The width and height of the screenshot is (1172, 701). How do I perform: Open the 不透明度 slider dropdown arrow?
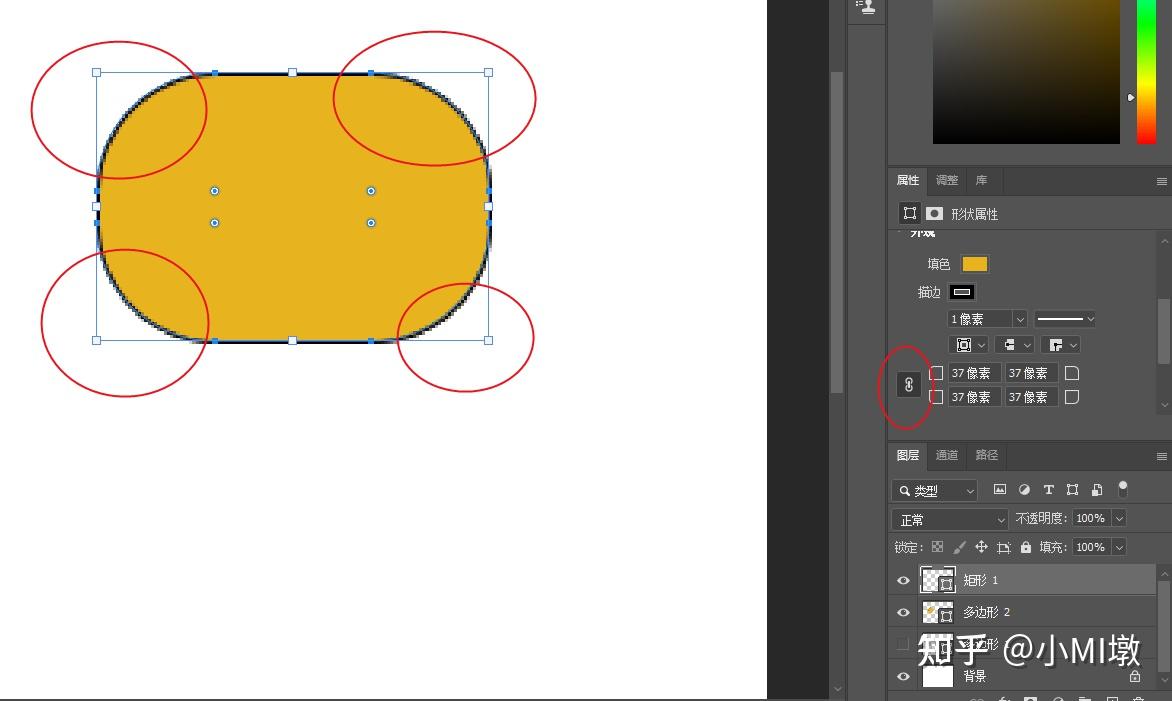point(1120,519)
